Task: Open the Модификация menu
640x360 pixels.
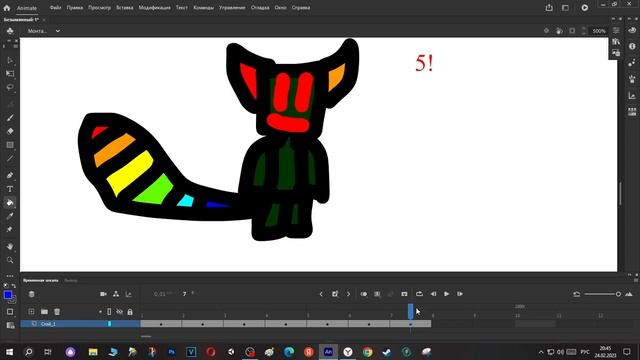Action: click(x=154, y=7)
